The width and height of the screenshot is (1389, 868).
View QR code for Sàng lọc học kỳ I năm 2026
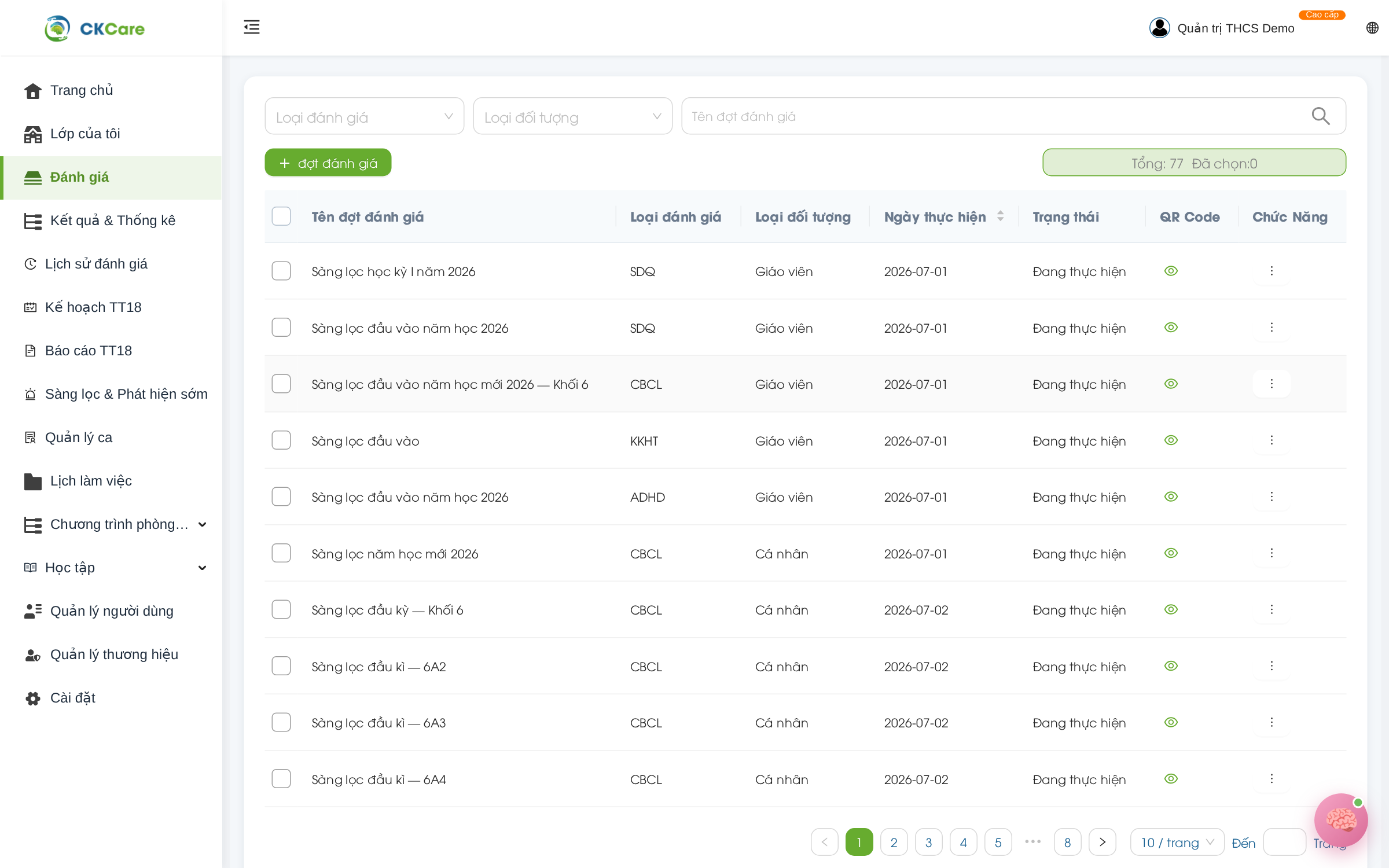[x=1171, y=271]
